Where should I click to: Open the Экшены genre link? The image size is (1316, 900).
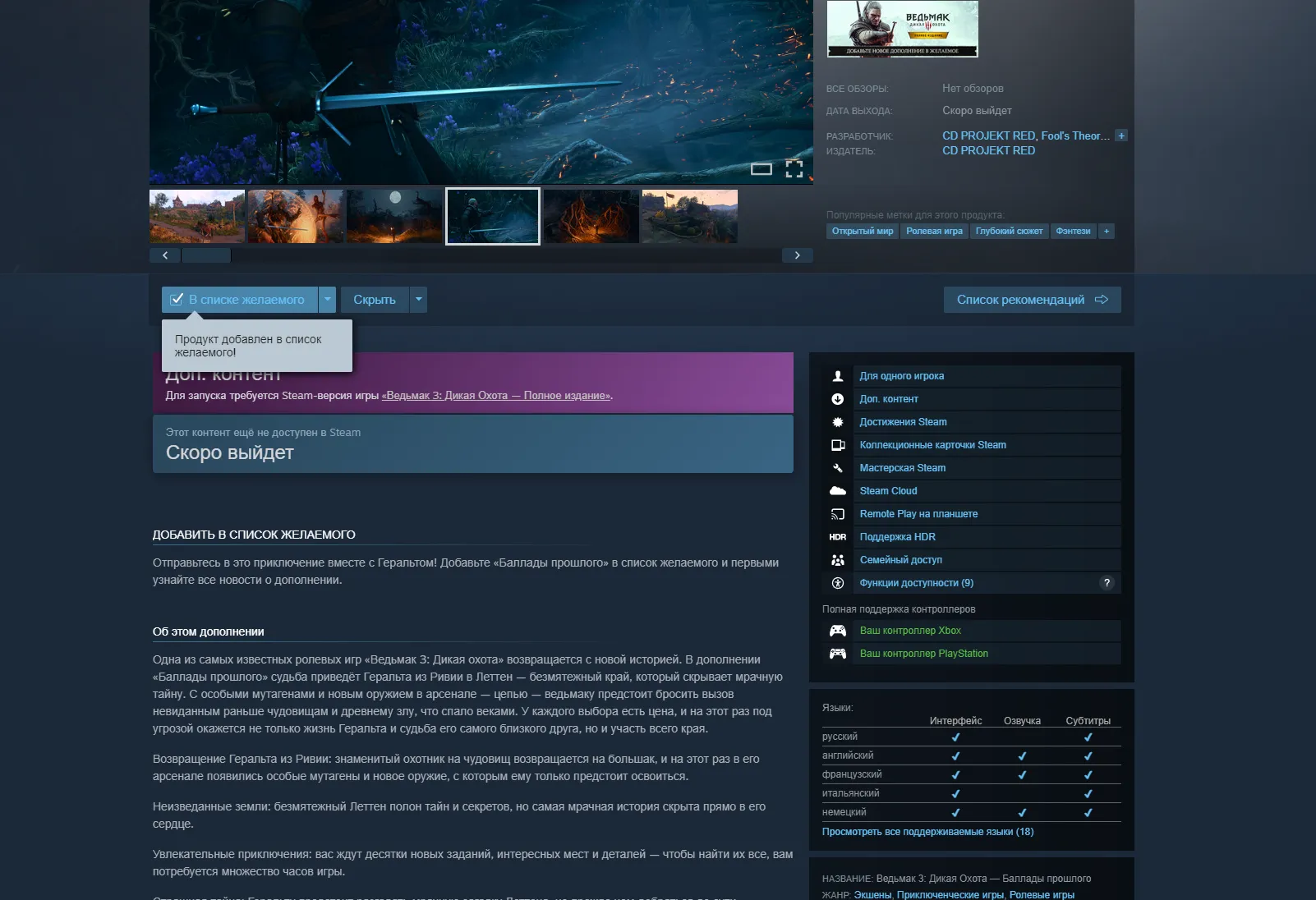pos(872,895)
